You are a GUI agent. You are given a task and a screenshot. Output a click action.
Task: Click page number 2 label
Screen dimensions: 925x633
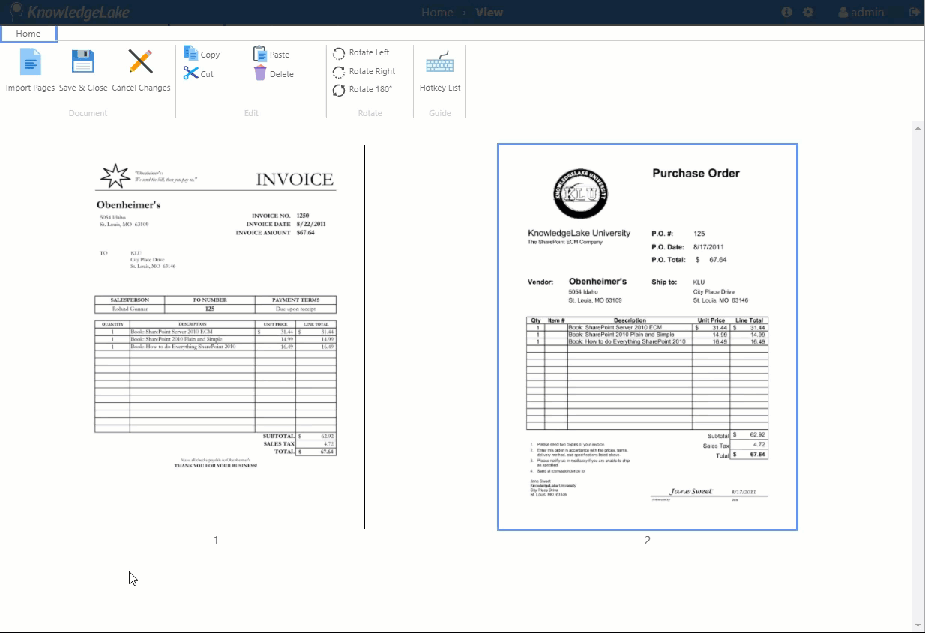pos(647,540)
